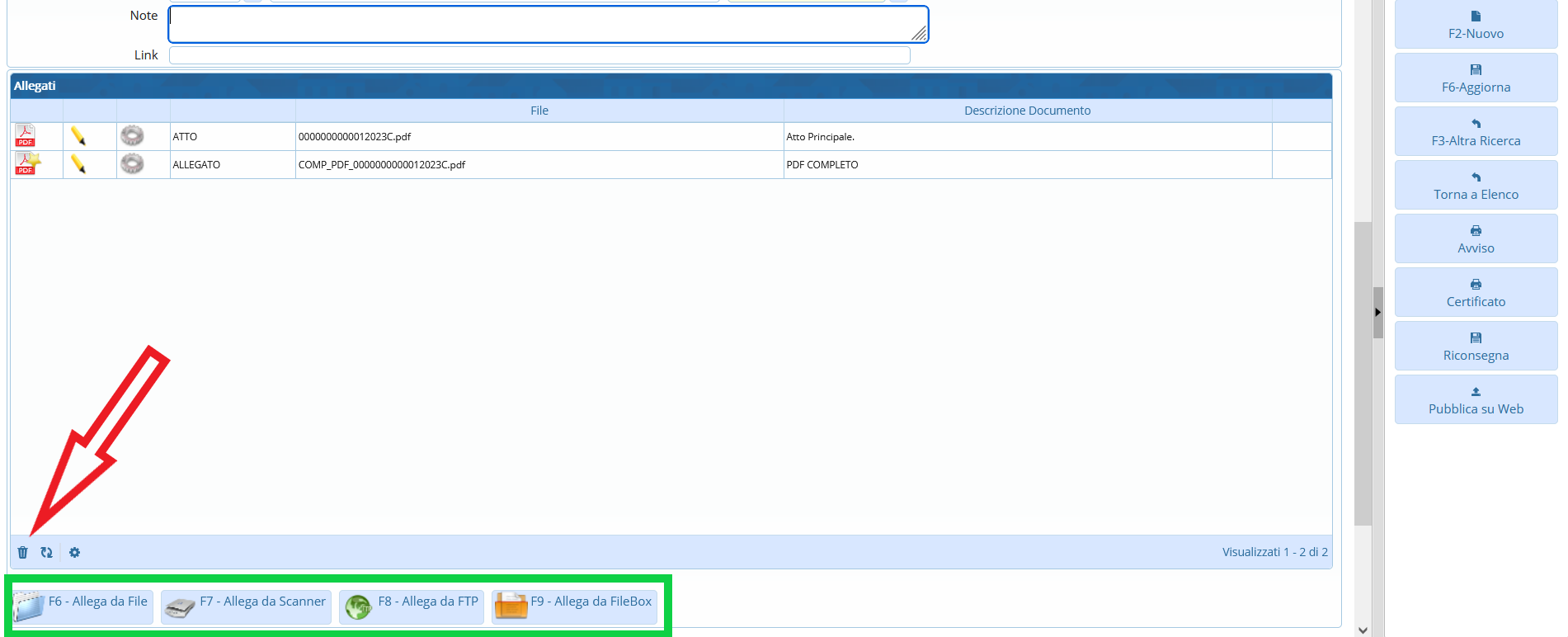Sort by Descrizione Documento column header
1568x637 pixels.
pyautogui.click(x=1027, y=111)
